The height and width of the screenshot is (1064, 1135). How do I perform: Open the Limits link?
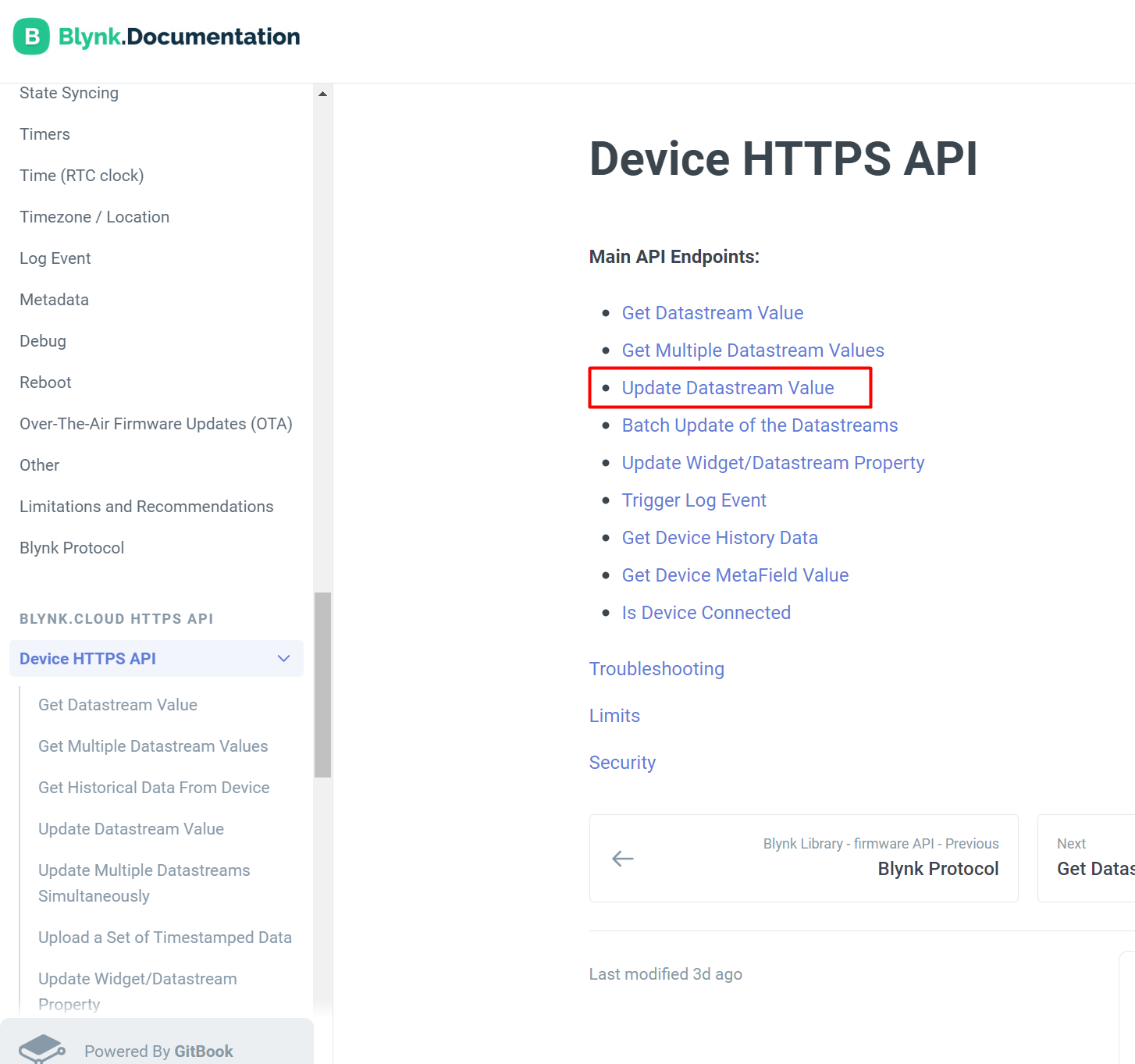pyautogui.click(x=614, y=716)
